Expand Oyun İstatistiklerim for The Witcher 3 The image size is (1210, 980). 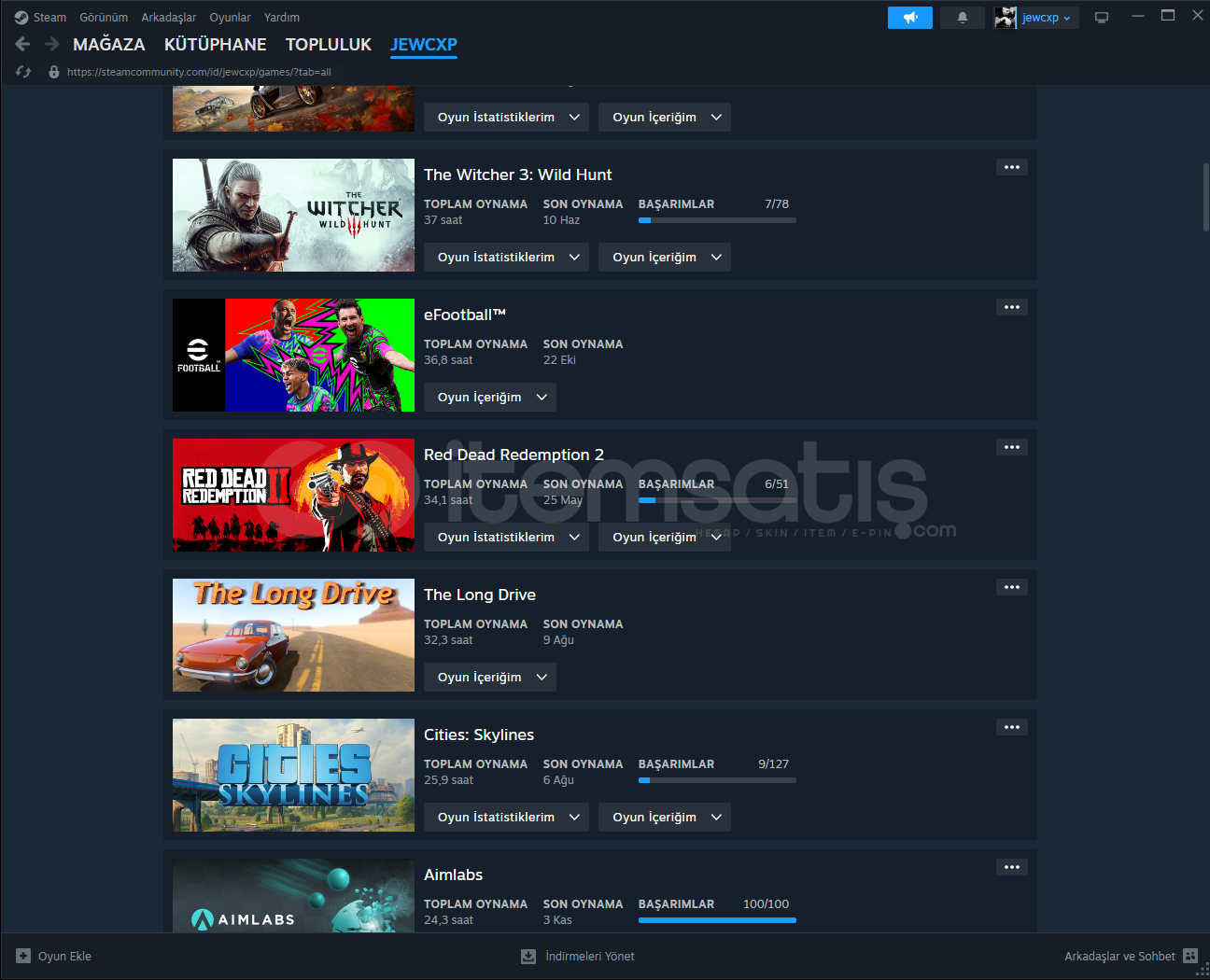coord(506,258)
